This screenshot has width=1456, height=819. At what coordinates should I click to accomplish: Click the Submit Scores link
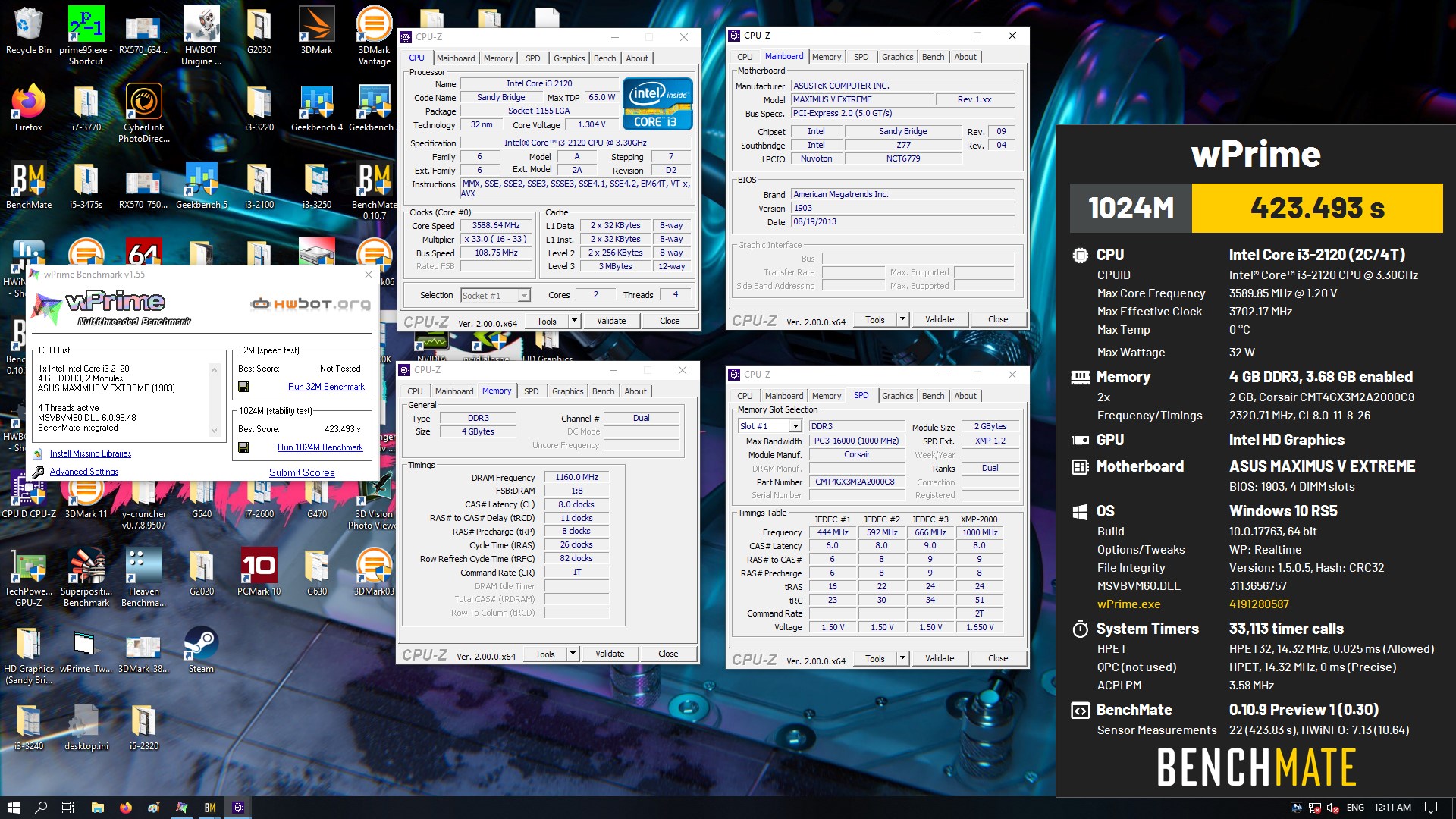pyautogui.click(x=302, y=472)
